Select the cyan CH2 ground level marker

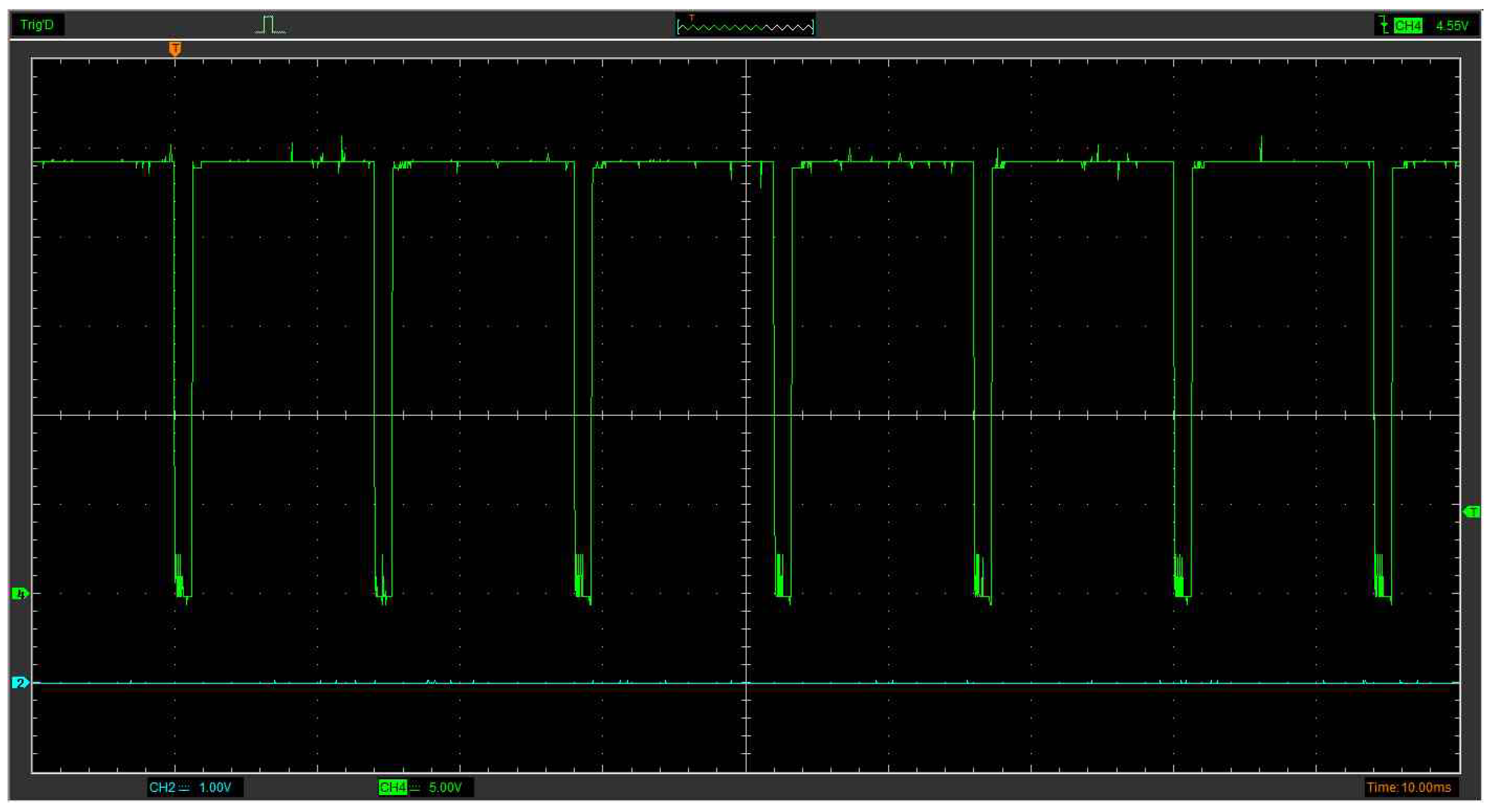point(20,683)
